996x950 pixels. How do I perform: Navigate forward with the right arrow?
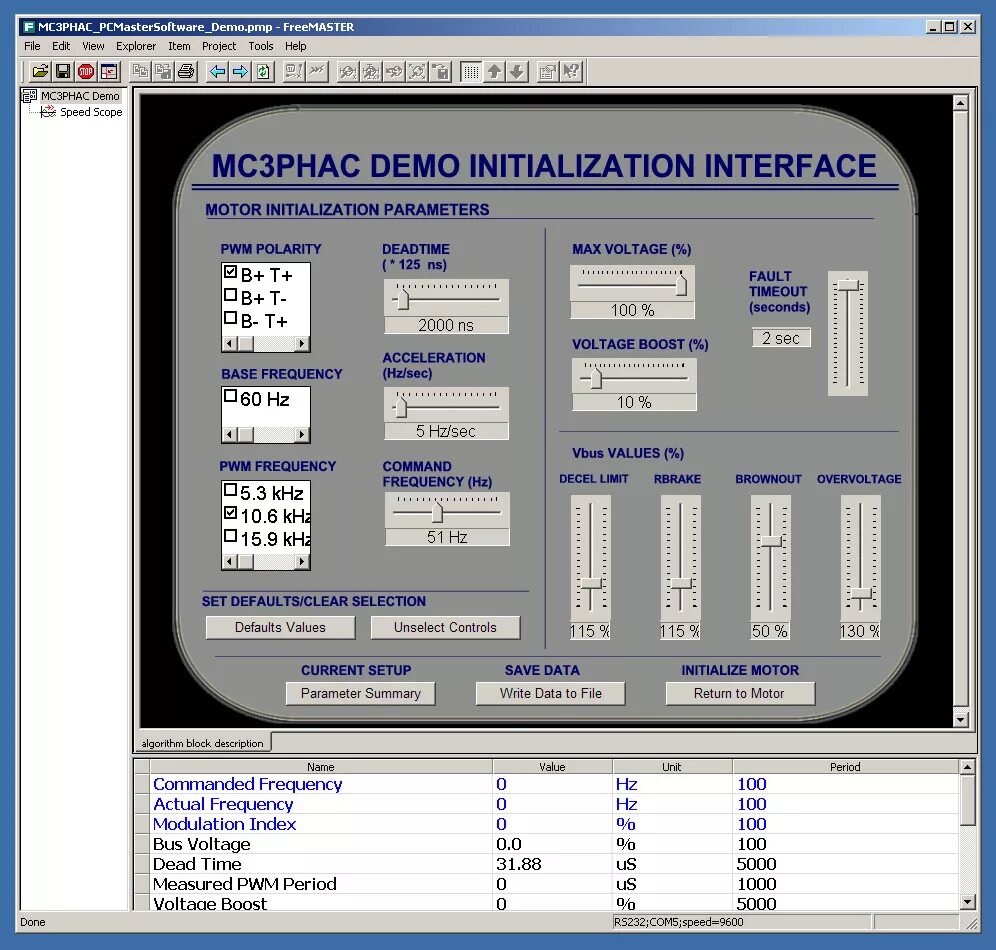(x=240, y=72)
